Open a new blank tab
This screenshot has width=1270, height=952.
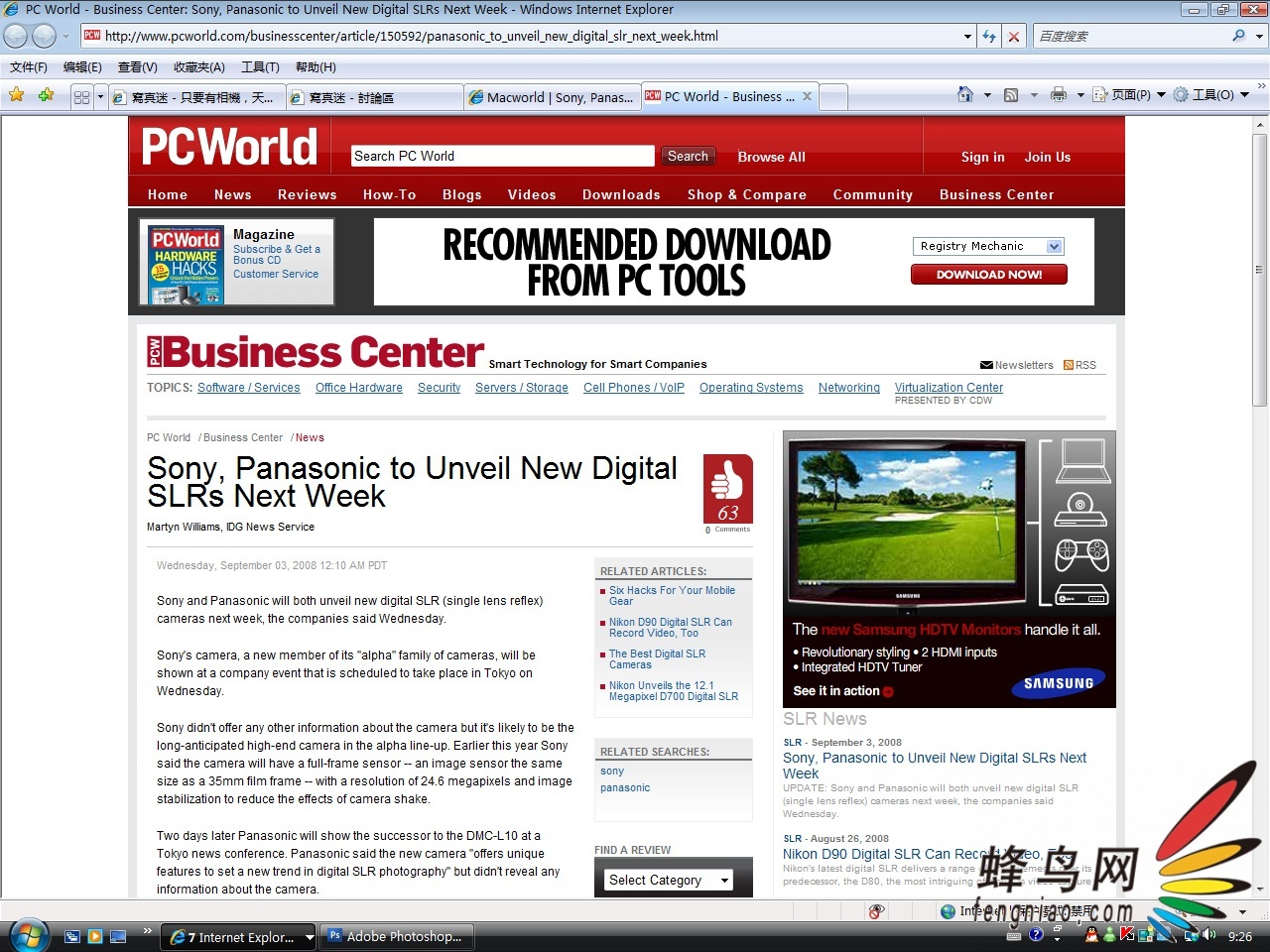coord(834,97)
